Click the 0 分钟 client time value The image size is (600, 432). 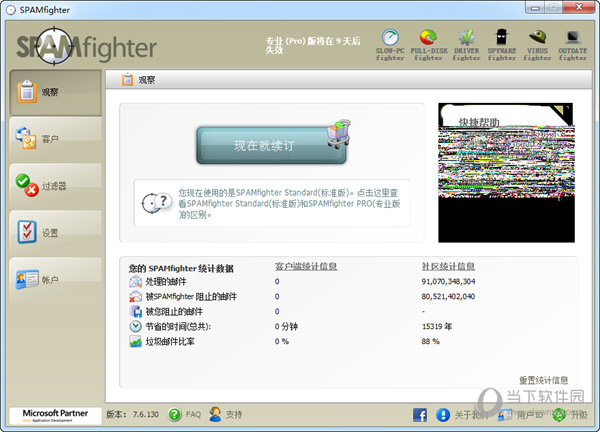click(x=286, y=326)
